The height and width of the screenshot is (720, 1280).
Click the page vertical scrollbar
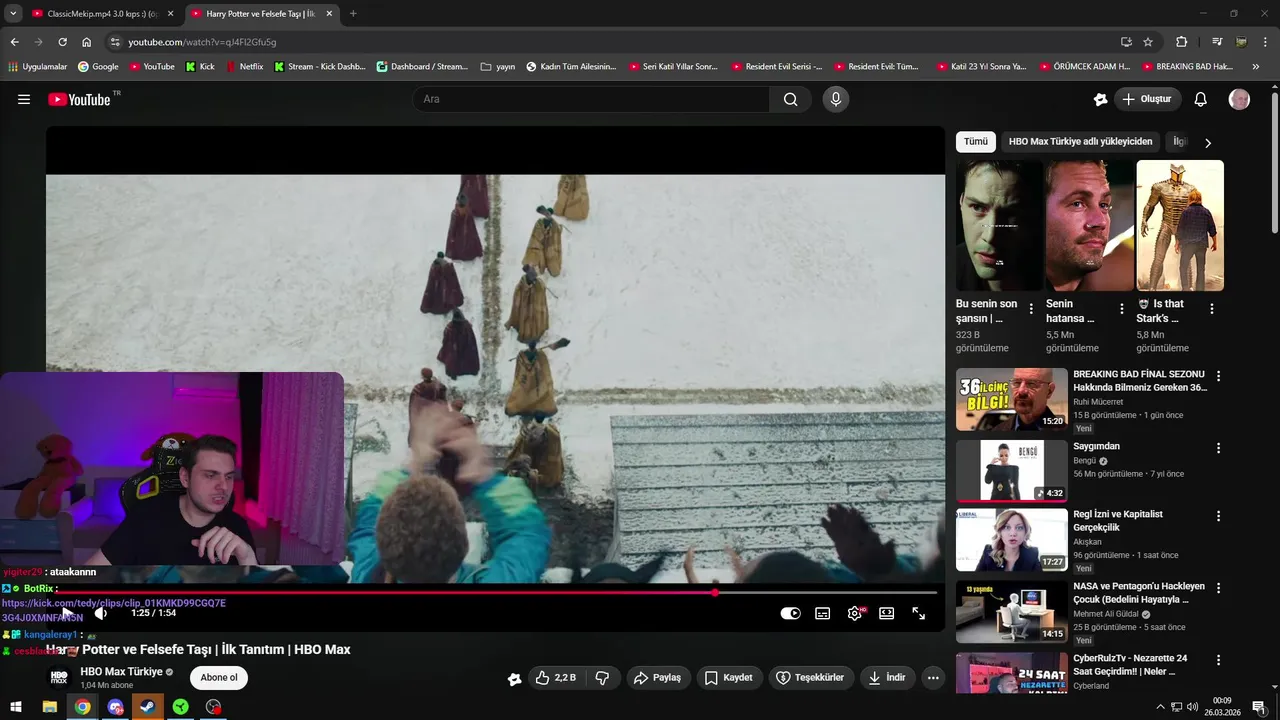coord(1275,162)
